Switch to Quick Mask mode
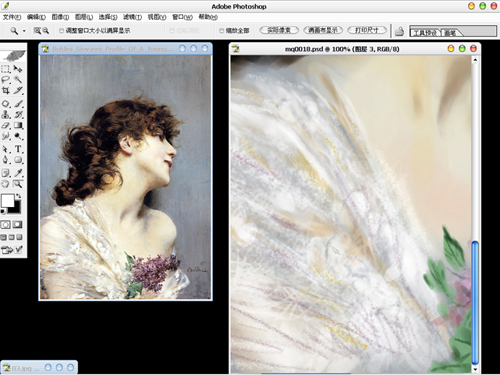This screenshot has height=375, width=500. point(18,225)
